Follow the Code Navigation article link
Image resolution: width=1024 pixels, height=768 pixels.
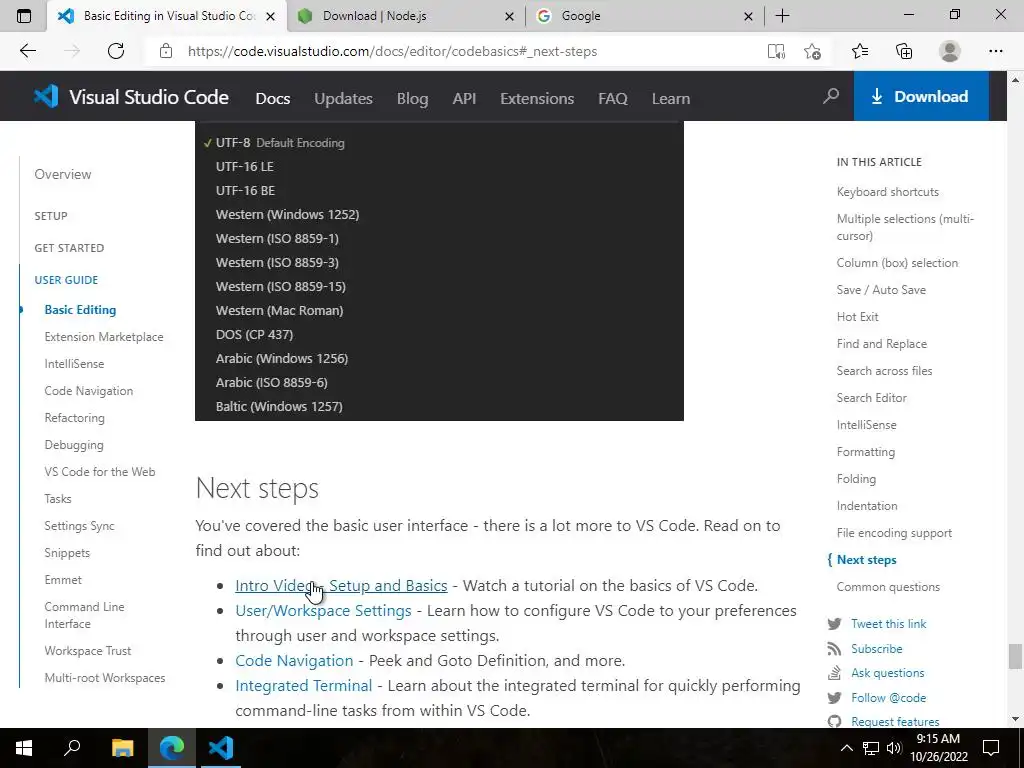pos(294,660)
